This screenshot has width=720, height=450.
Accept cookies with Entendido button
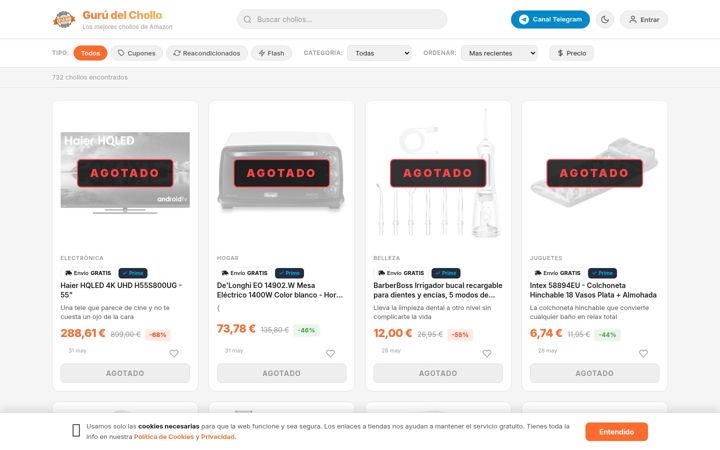616,432
